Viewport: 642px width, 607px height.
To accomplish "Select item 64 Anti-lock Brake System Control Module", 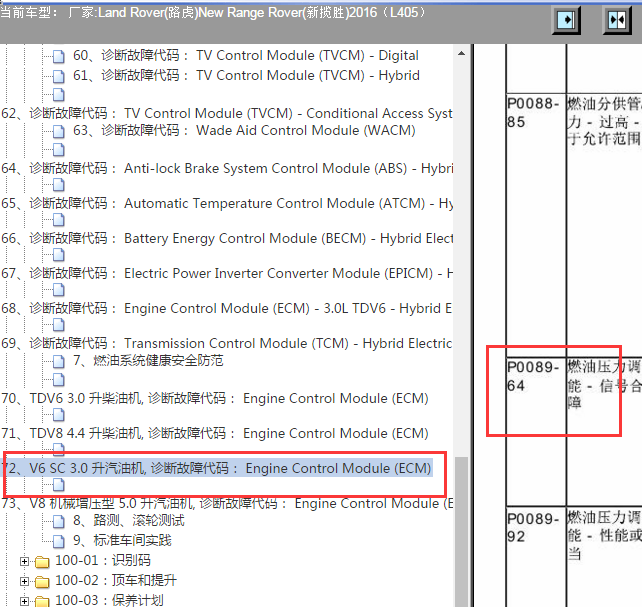I will tap(227, 168).
